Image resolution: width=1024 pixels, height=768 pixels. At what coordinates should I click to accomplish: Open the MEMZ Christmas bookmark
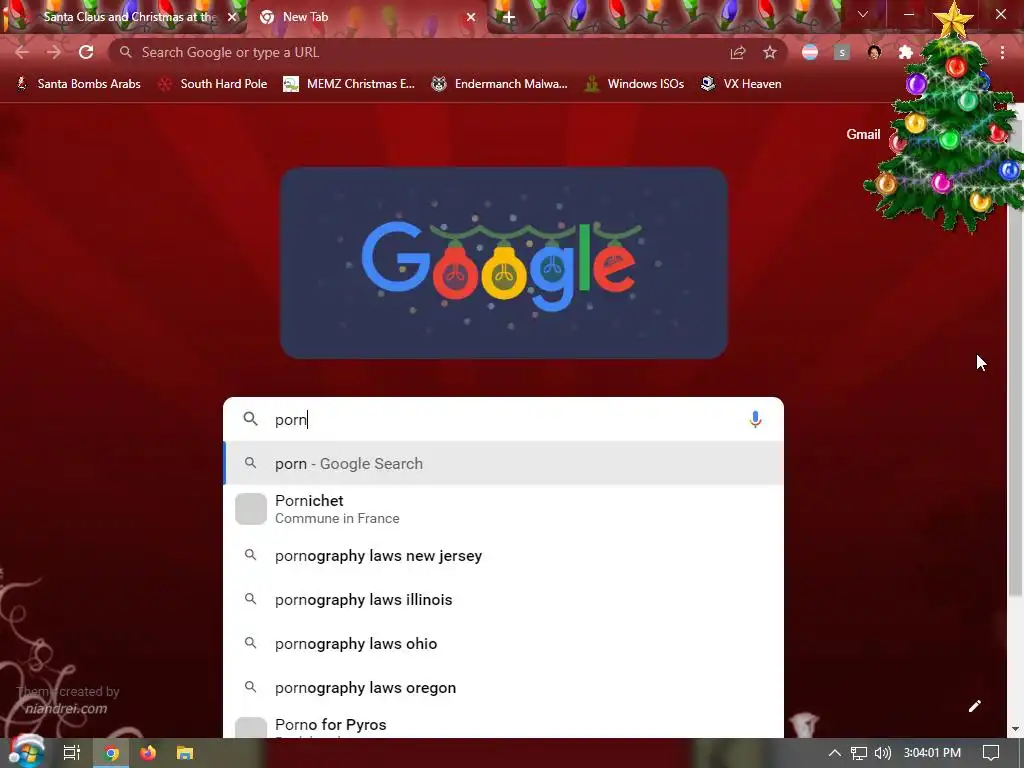(x=349, y=84)
